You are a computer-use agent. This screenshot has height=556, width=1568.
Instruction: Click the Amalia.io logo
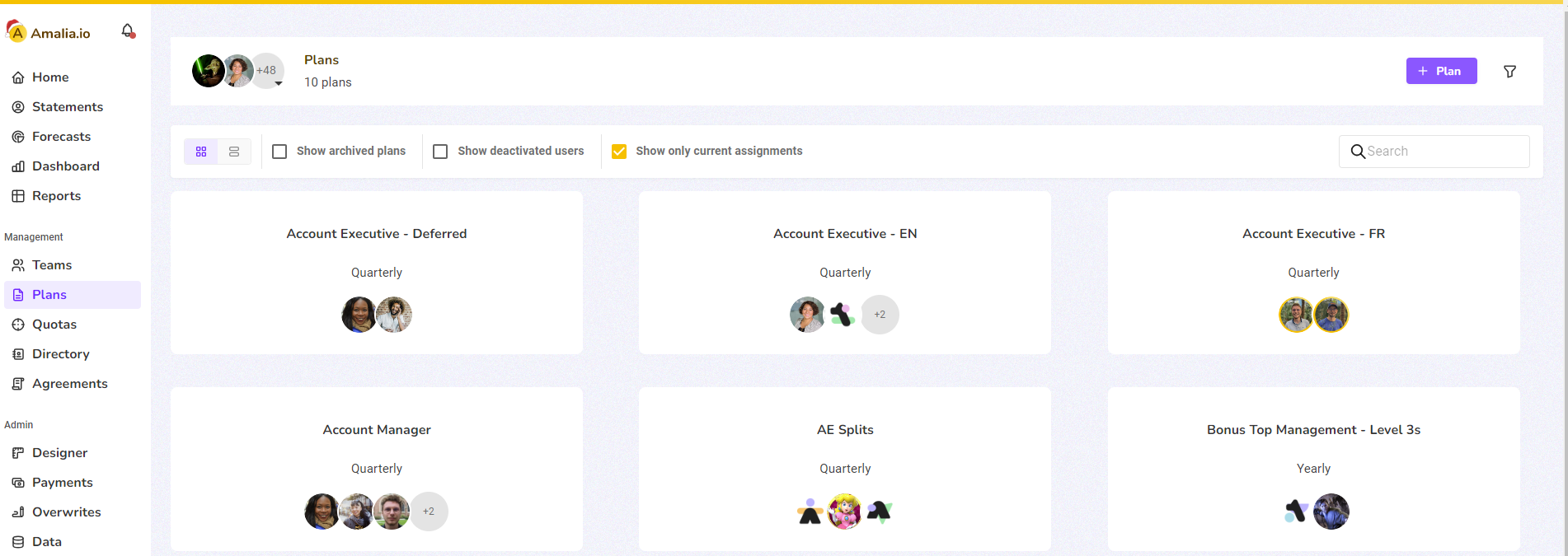coord(49,32)
